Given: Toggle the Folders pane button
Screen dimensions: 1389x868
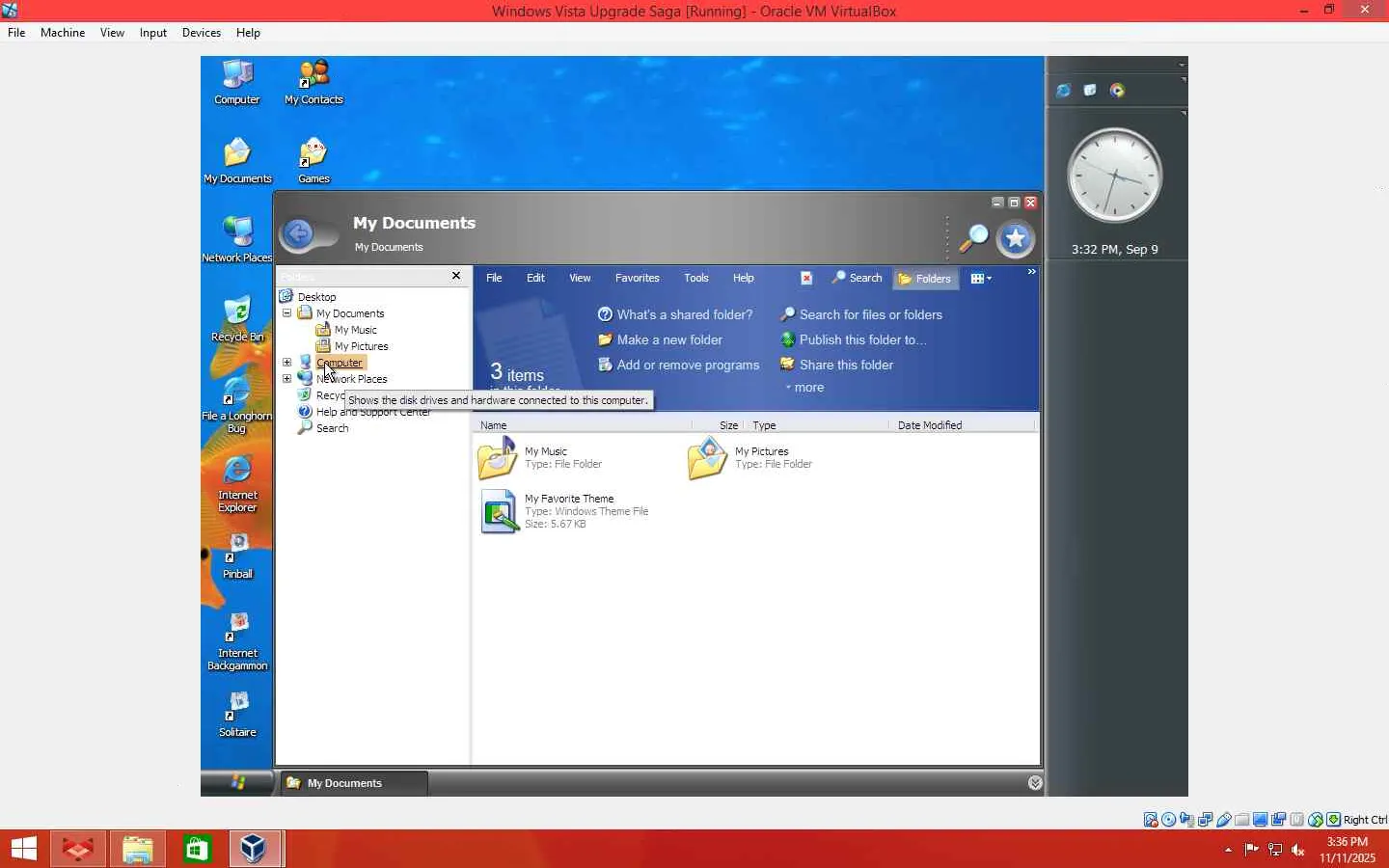Looking at the screenshot, I should [x=925, y=279].
